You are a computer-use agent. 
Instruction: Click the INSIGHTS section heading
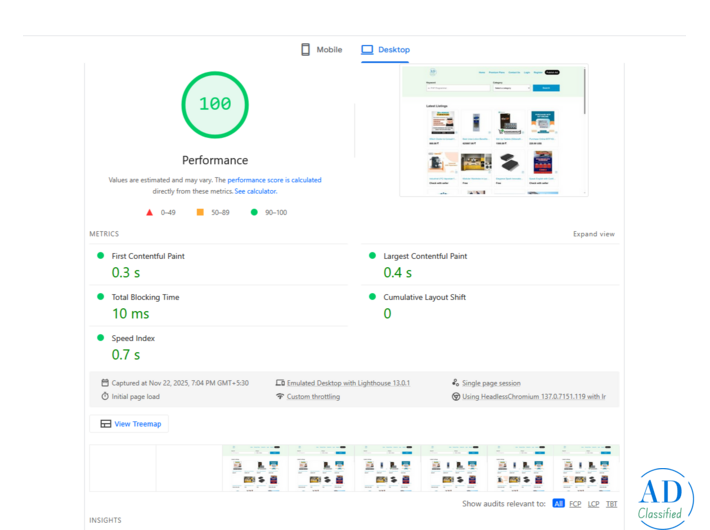tap(105, 520)
